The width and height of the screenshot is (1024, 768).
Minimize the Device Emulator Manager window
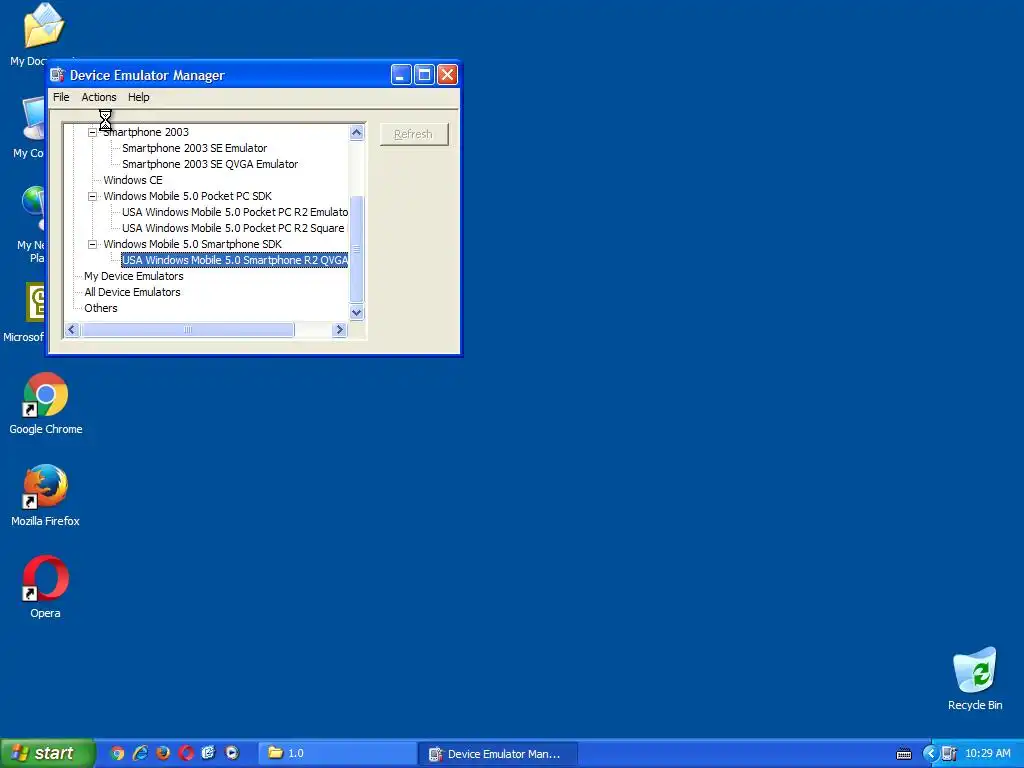pos(401,74)
